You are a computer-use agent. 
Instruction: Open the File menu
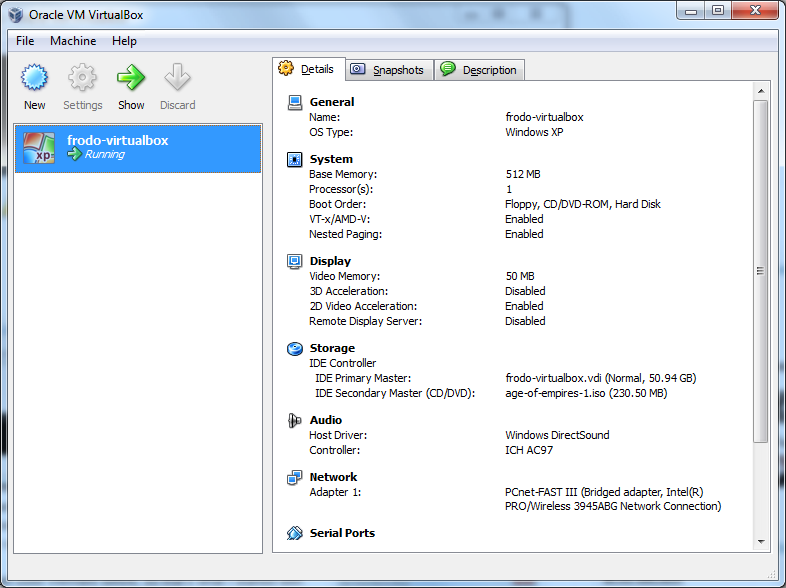point(25,41)
